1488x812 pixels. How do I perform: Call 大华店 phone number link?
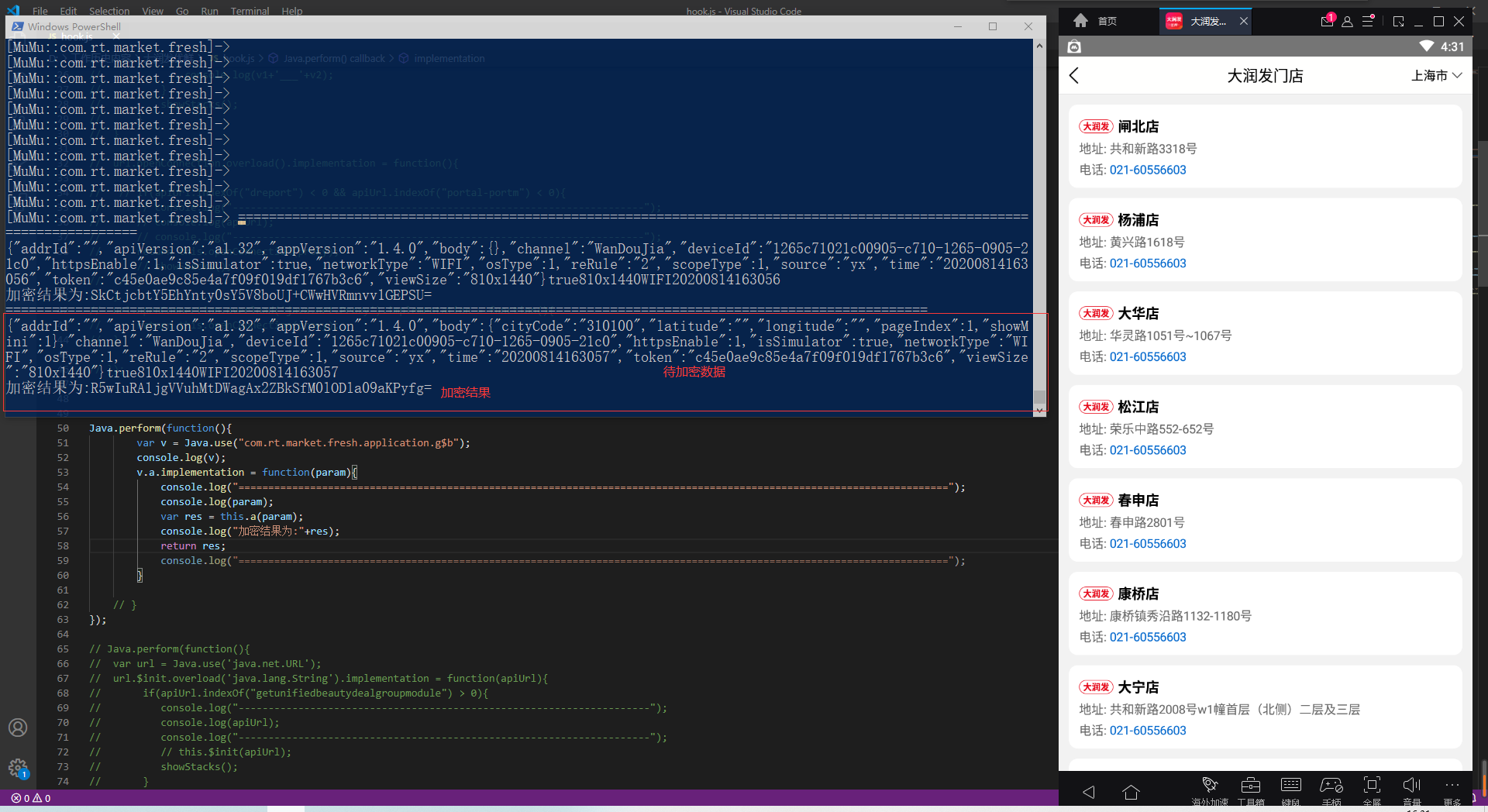point(1148,356)
